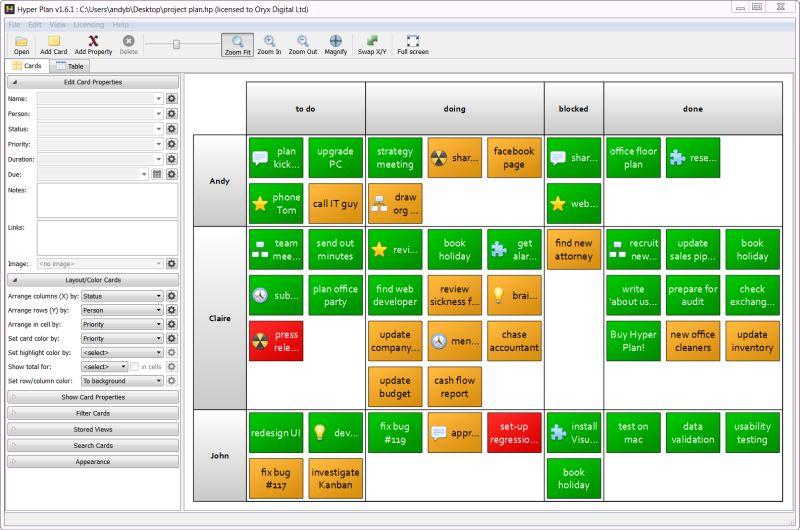Viewport: 800px width, 530px height.
Task: Click the Claire row header
Action: click(x=220, y=318)
